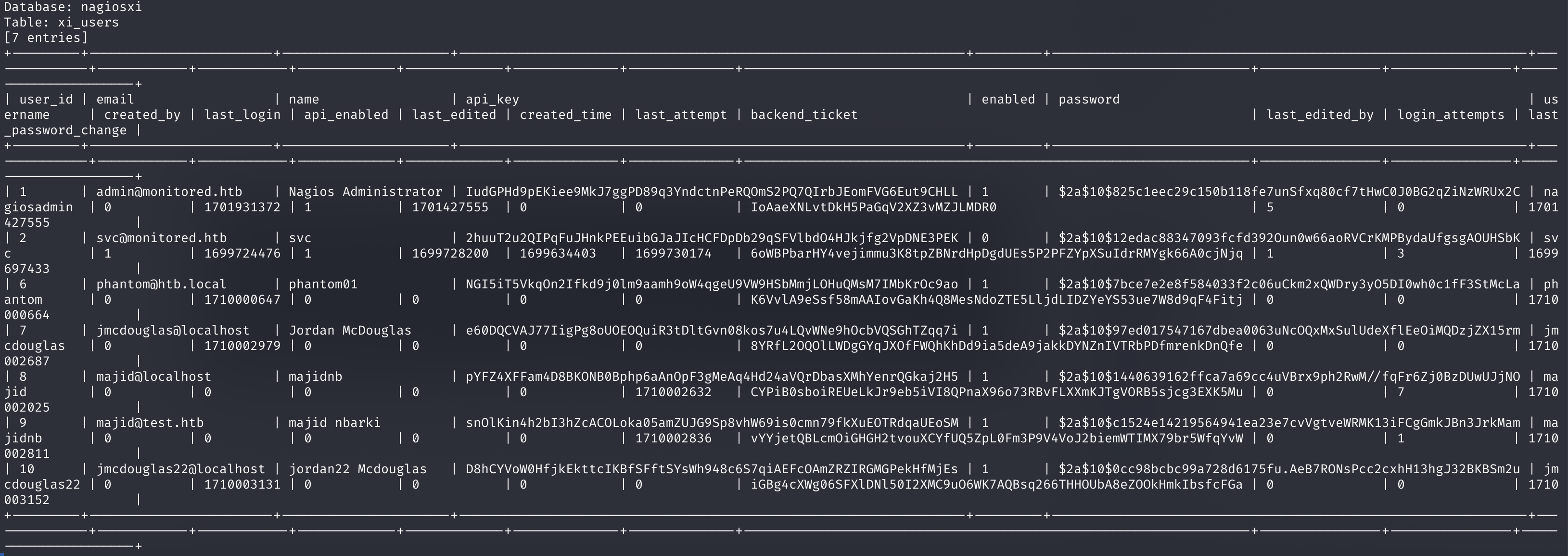Click the 'api_enabled' column header
The height and width of the screenshot is (556, 1568).
[x=346, y=115]
